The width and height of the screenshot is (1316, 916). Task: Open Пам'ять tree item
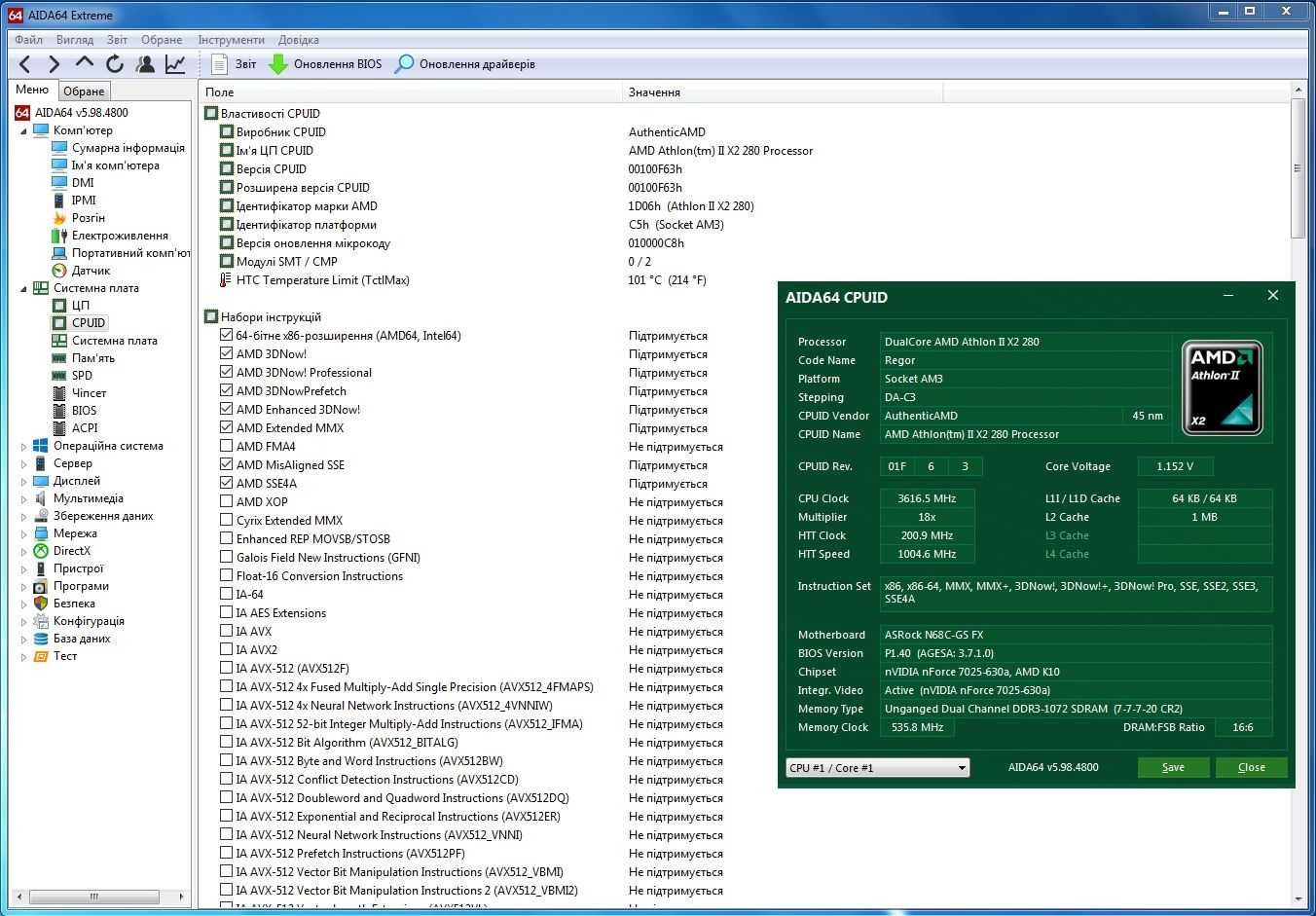[x=92, y=358]
